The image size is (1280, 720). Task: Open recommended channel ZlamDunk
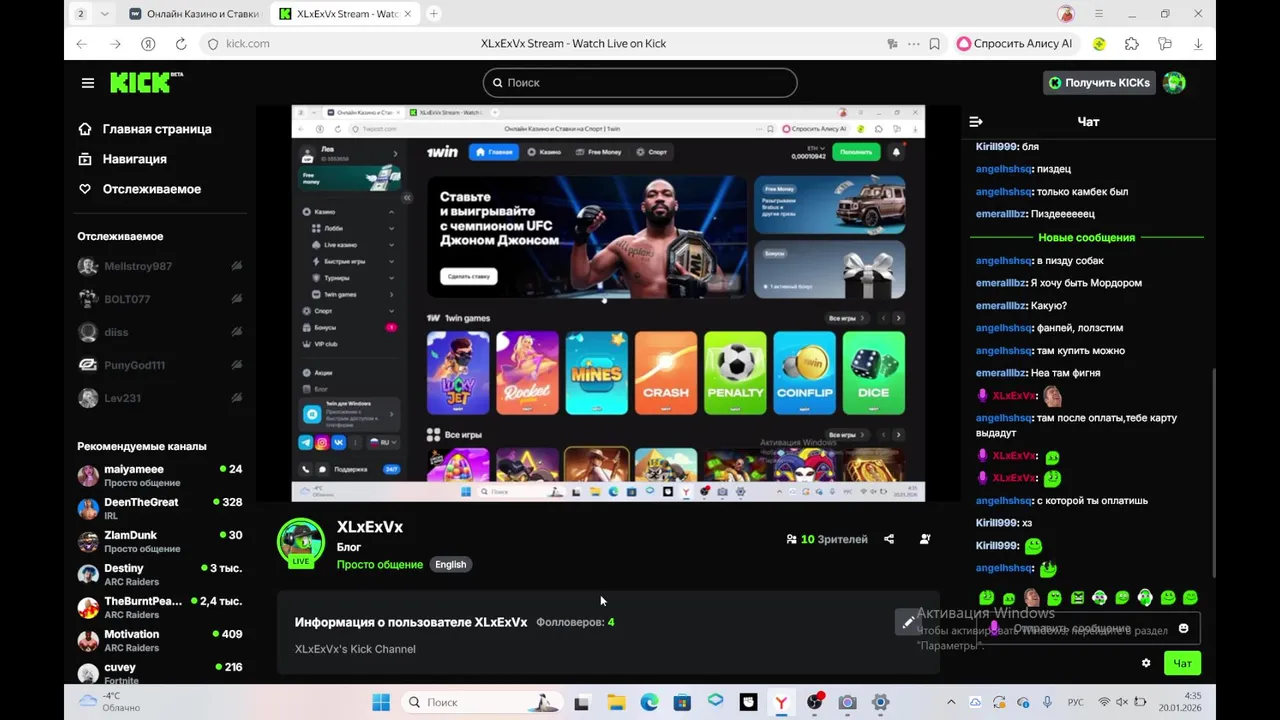point(160,541)
